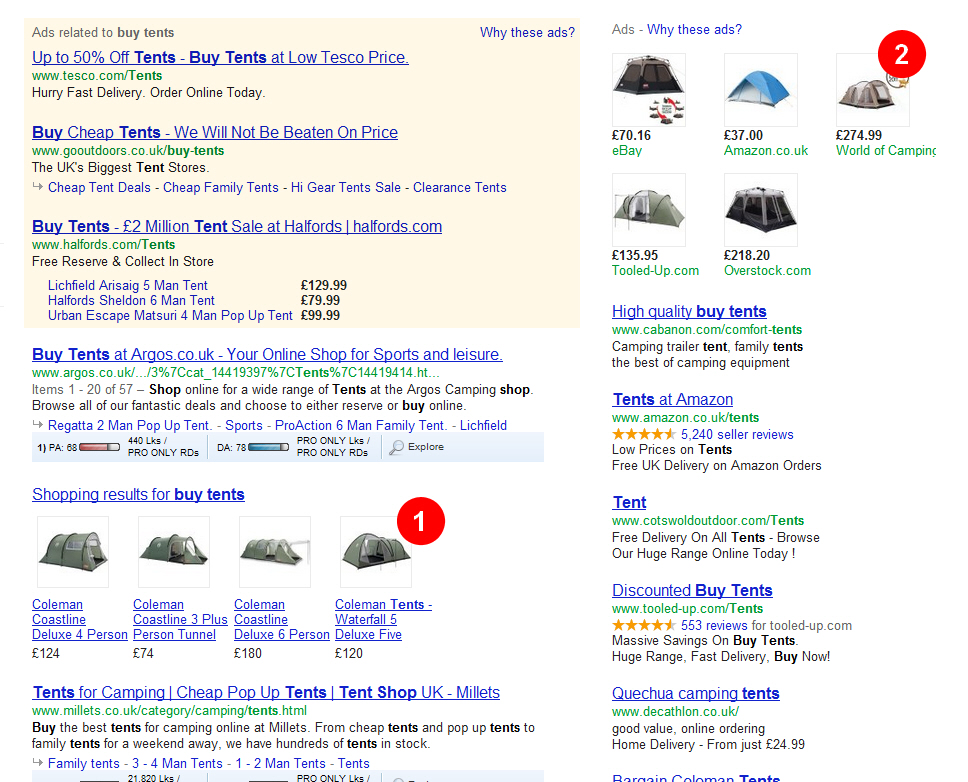
Task: Open the Millets Tents for Camping result
Action: point(266,693)
